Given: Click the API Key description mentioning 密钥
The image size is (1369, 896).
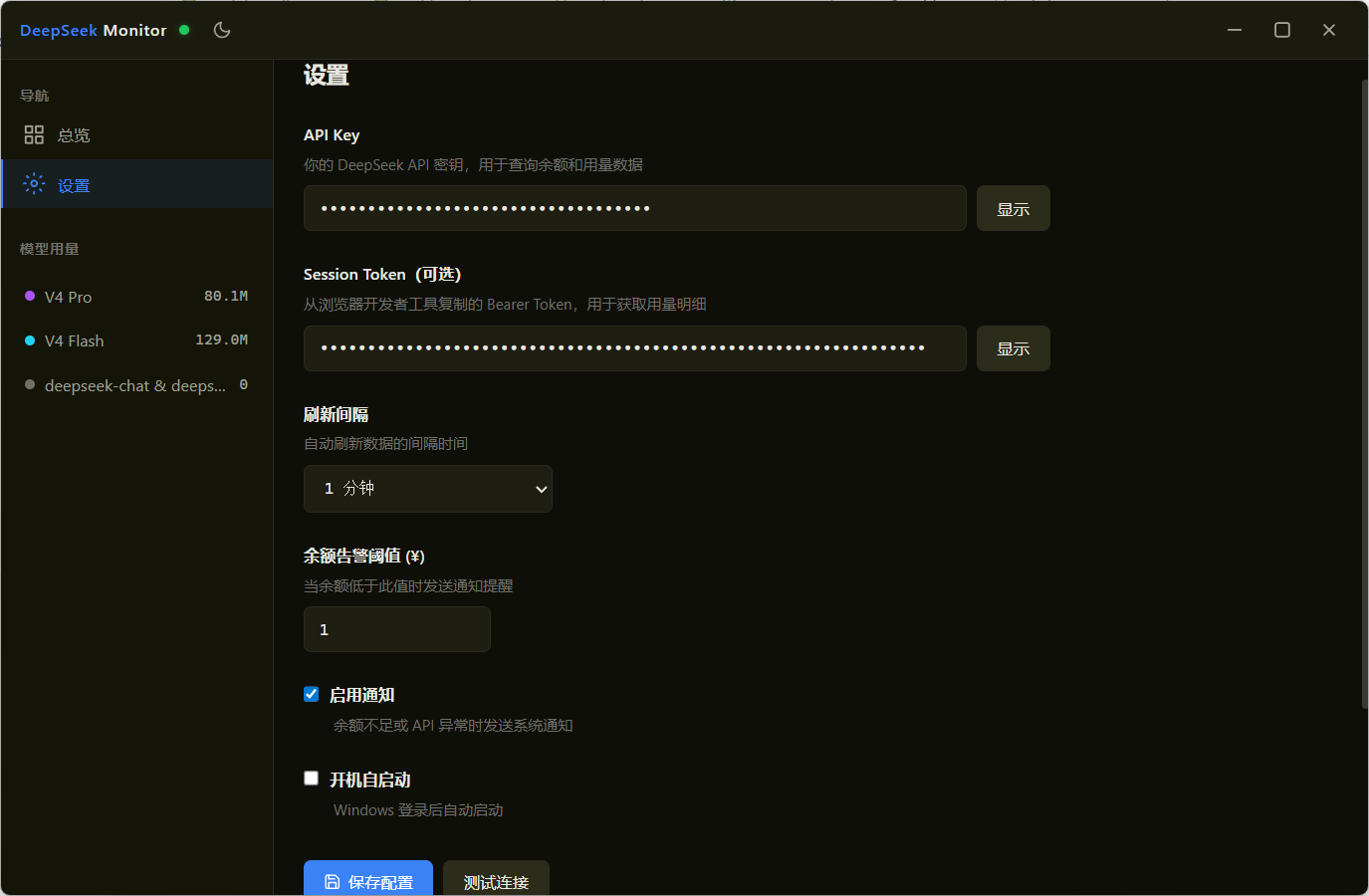Looking at the screenshot, I should 474,165.
